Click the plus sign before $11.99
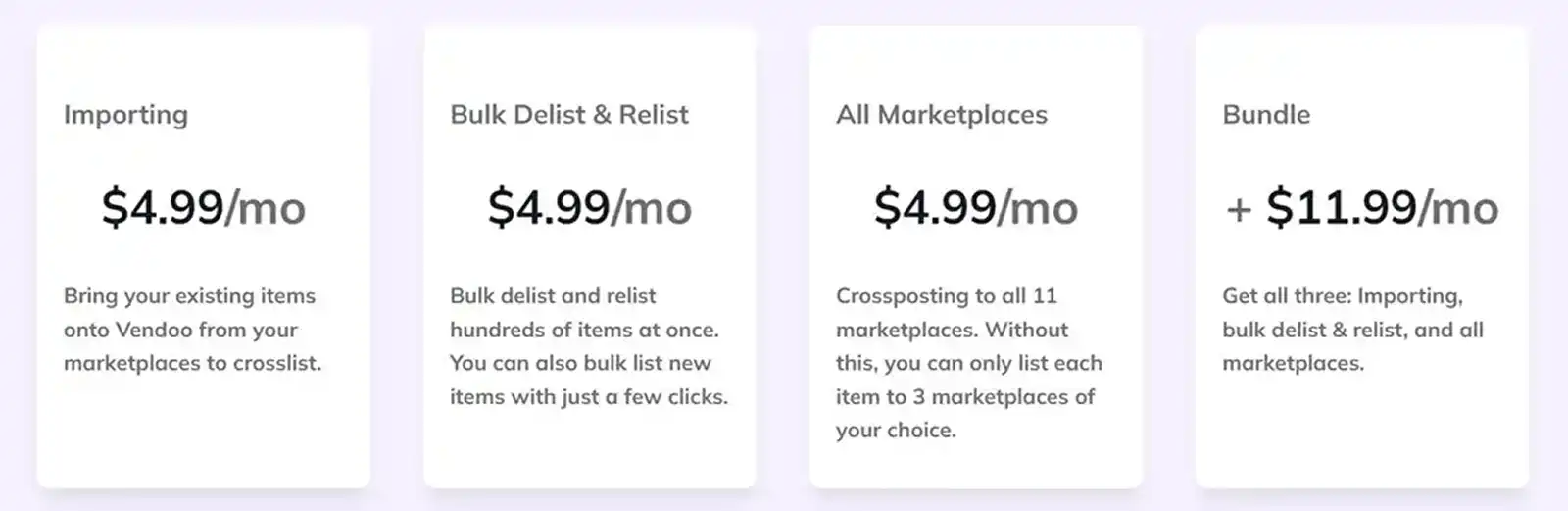 [1238, 209]
